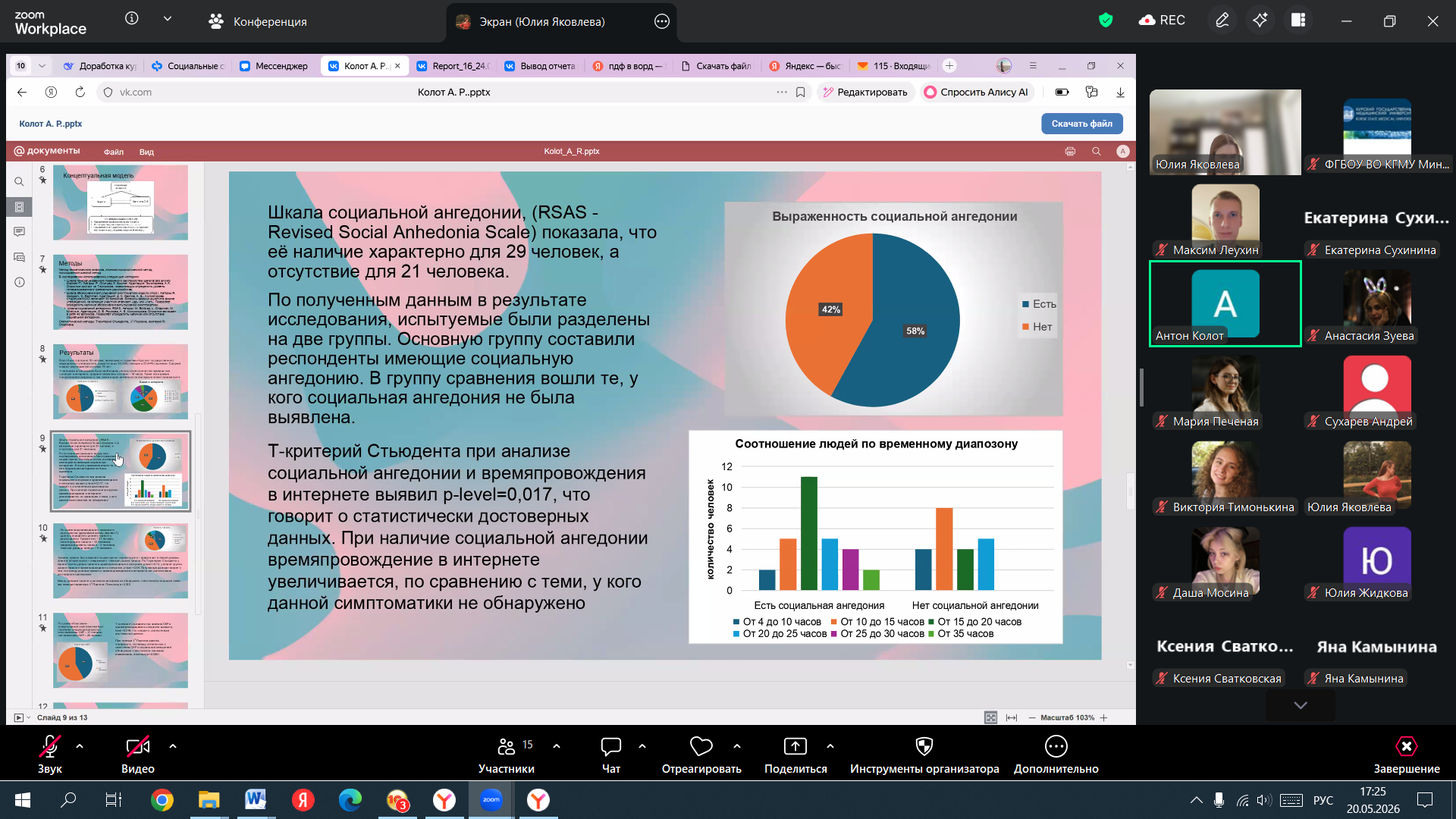1456x819 pixels.
Task: Bookmark page icon in address bar
Action: point(800,92)
